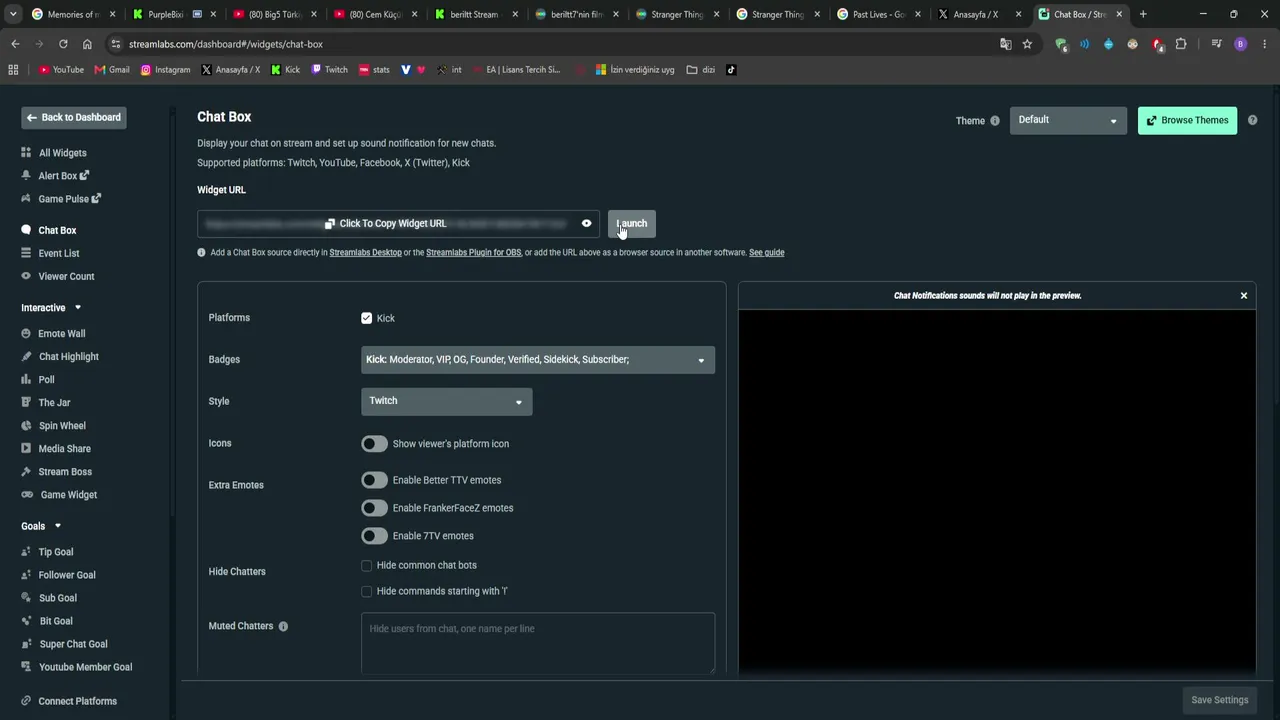Open Chrome tab search dropdown

click(13, 14)
